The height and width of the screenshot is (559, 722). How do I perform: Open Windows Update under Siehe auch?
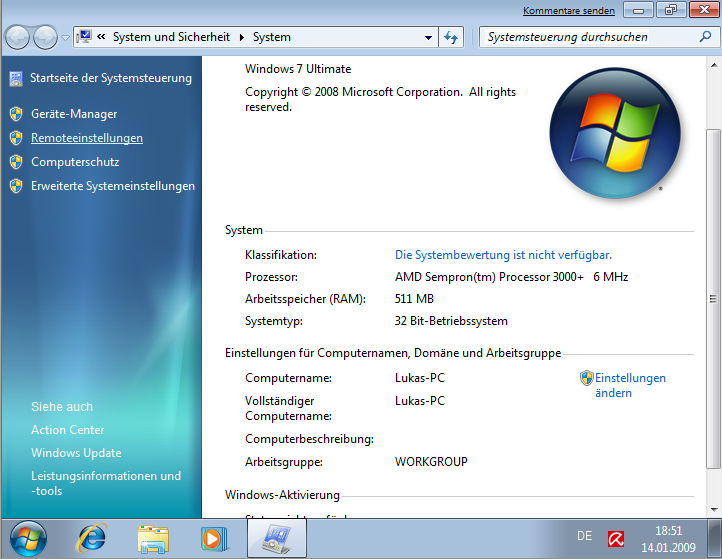pyautogui.click(x=76, y=454)
